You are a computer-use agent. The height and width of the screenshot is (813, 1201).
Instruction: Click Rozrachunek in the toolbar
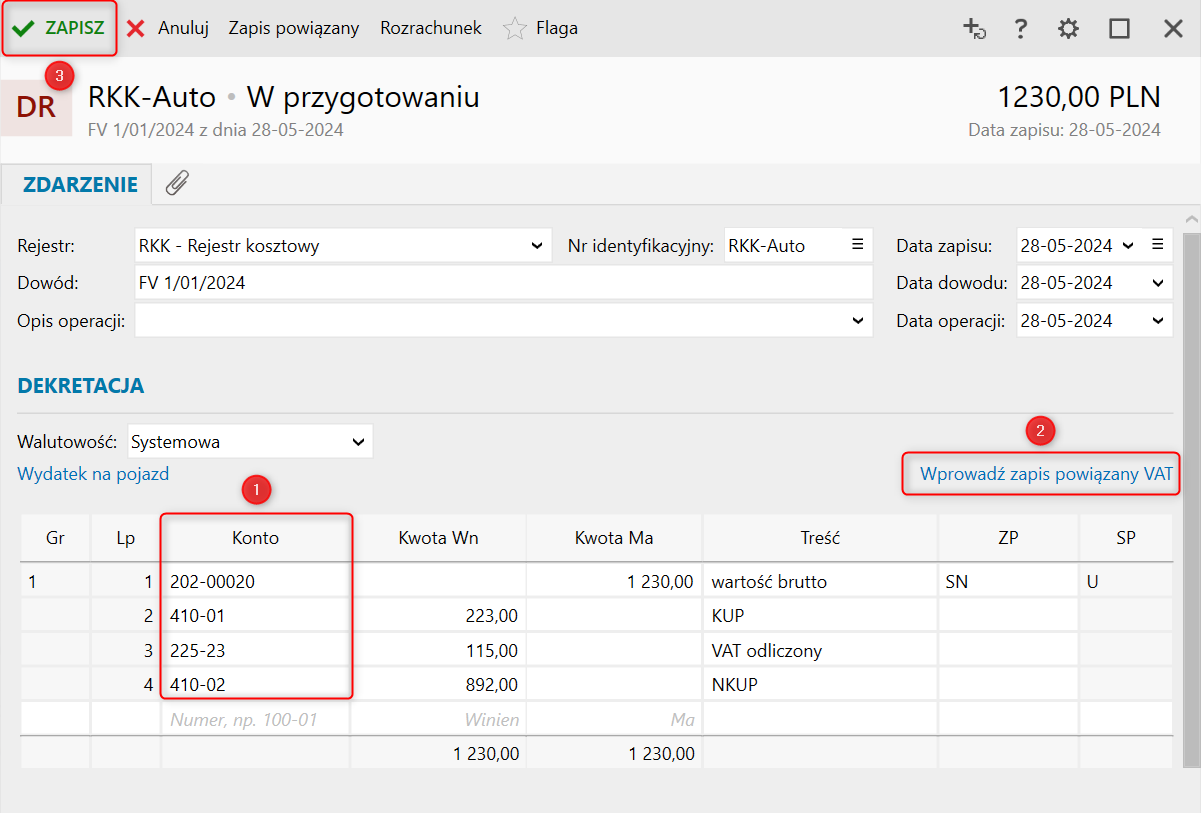point(430,29)
